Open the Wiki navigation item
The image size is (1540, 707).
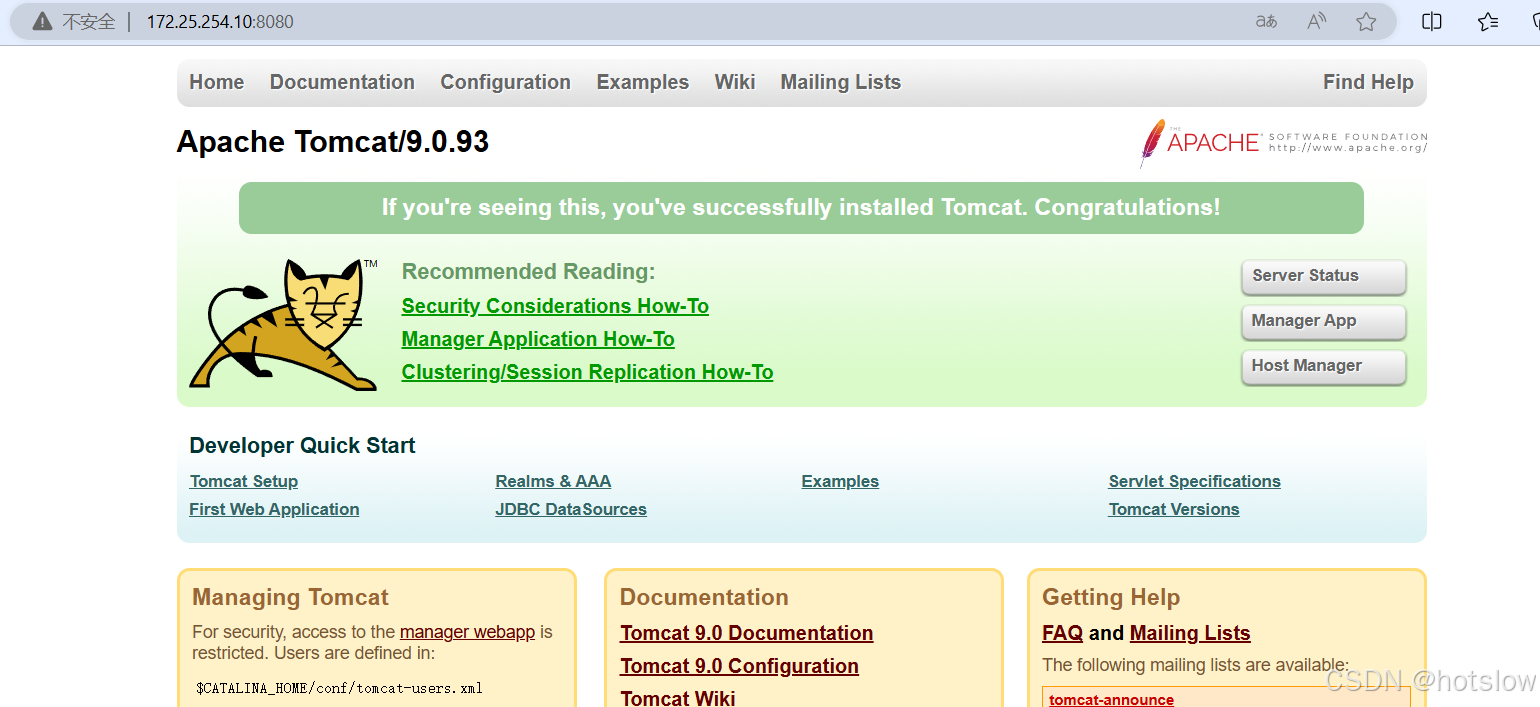pyautogui.click(x=735, y=82)
